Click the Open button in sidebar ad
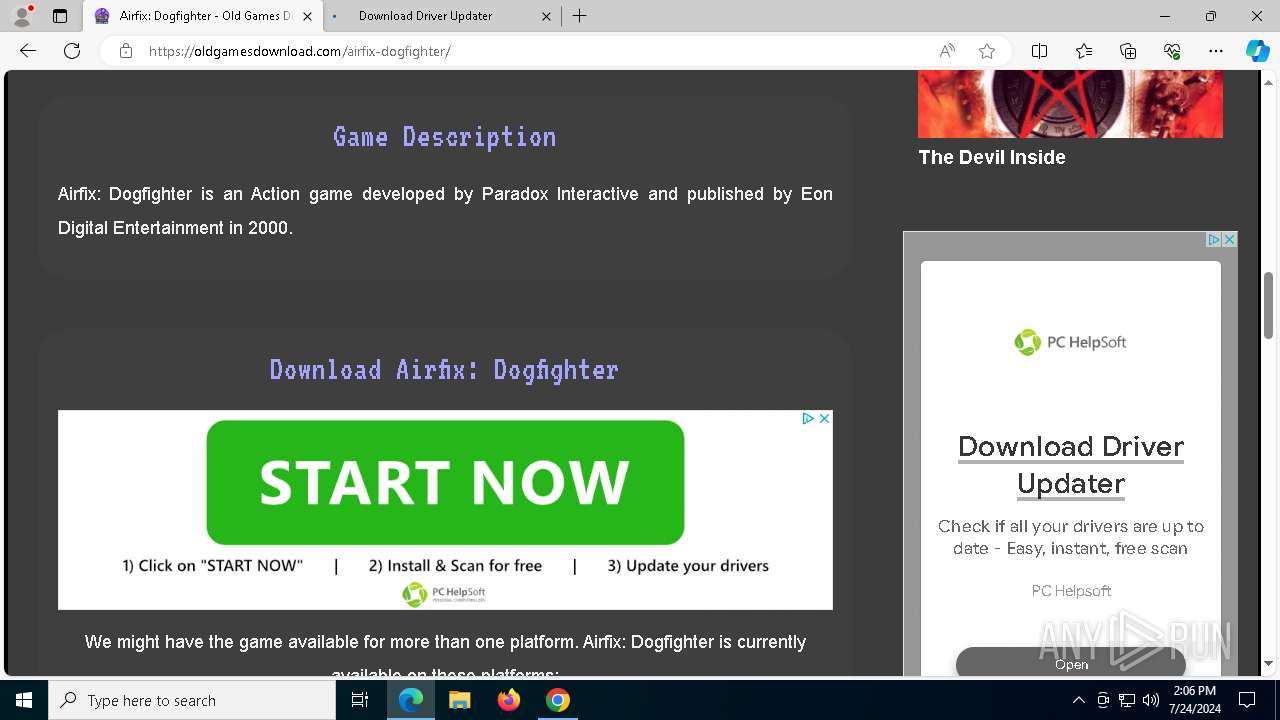The height and width of the screenshot is (720, 1280). (x=1071, y=662)
